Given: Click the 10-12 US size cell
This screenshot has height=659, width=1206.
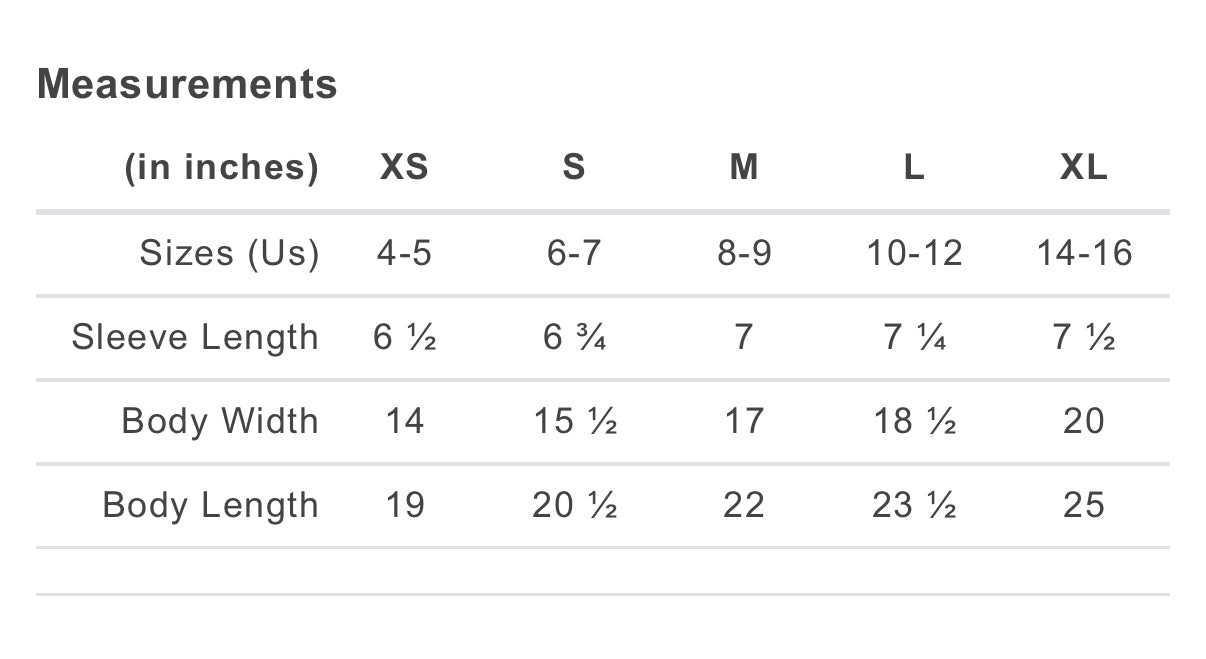Looking at the screenshot, I should 914,253.
